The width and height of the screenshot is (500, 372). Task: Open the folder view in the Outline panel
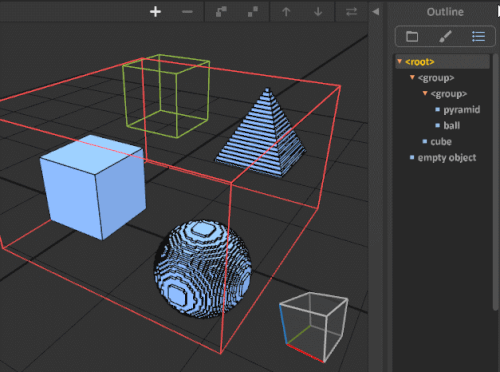[412, 36]
